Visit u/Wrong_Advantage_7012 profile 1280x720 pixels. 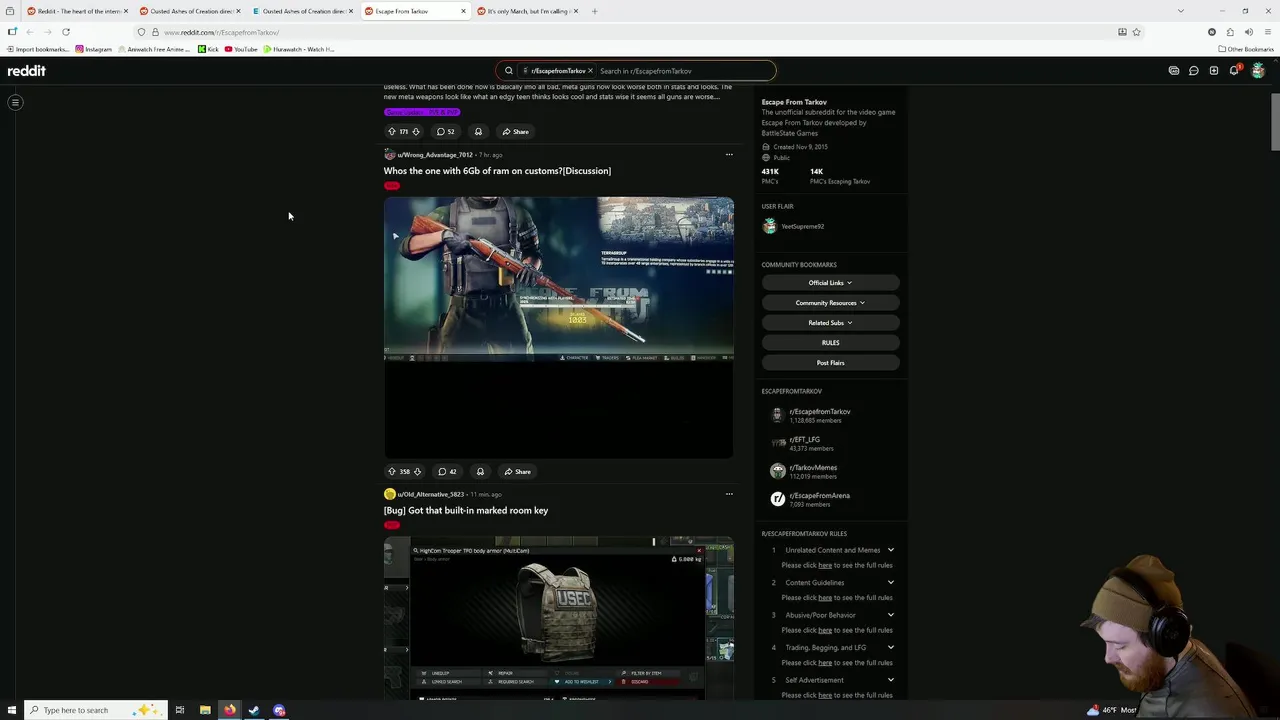[x=434, y=155]
